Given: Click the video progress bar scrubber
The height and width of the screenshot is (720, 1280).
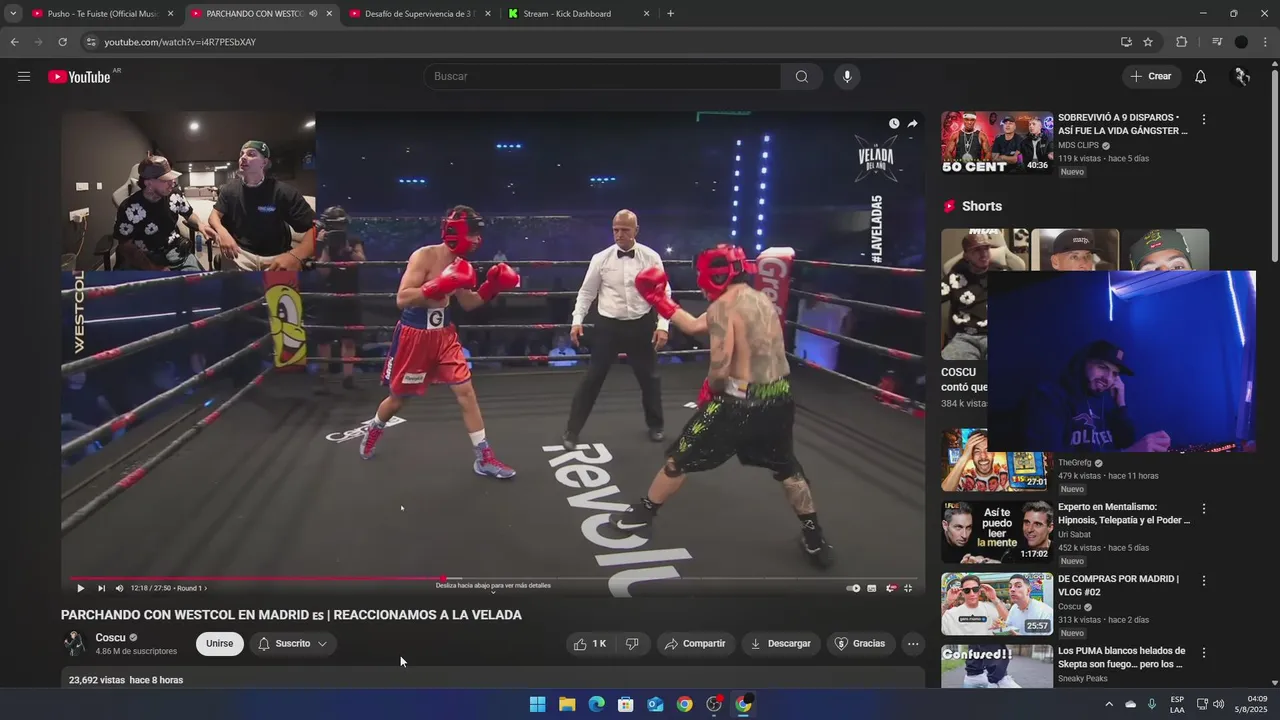Looking at the screenshot, I should point(444,578).
